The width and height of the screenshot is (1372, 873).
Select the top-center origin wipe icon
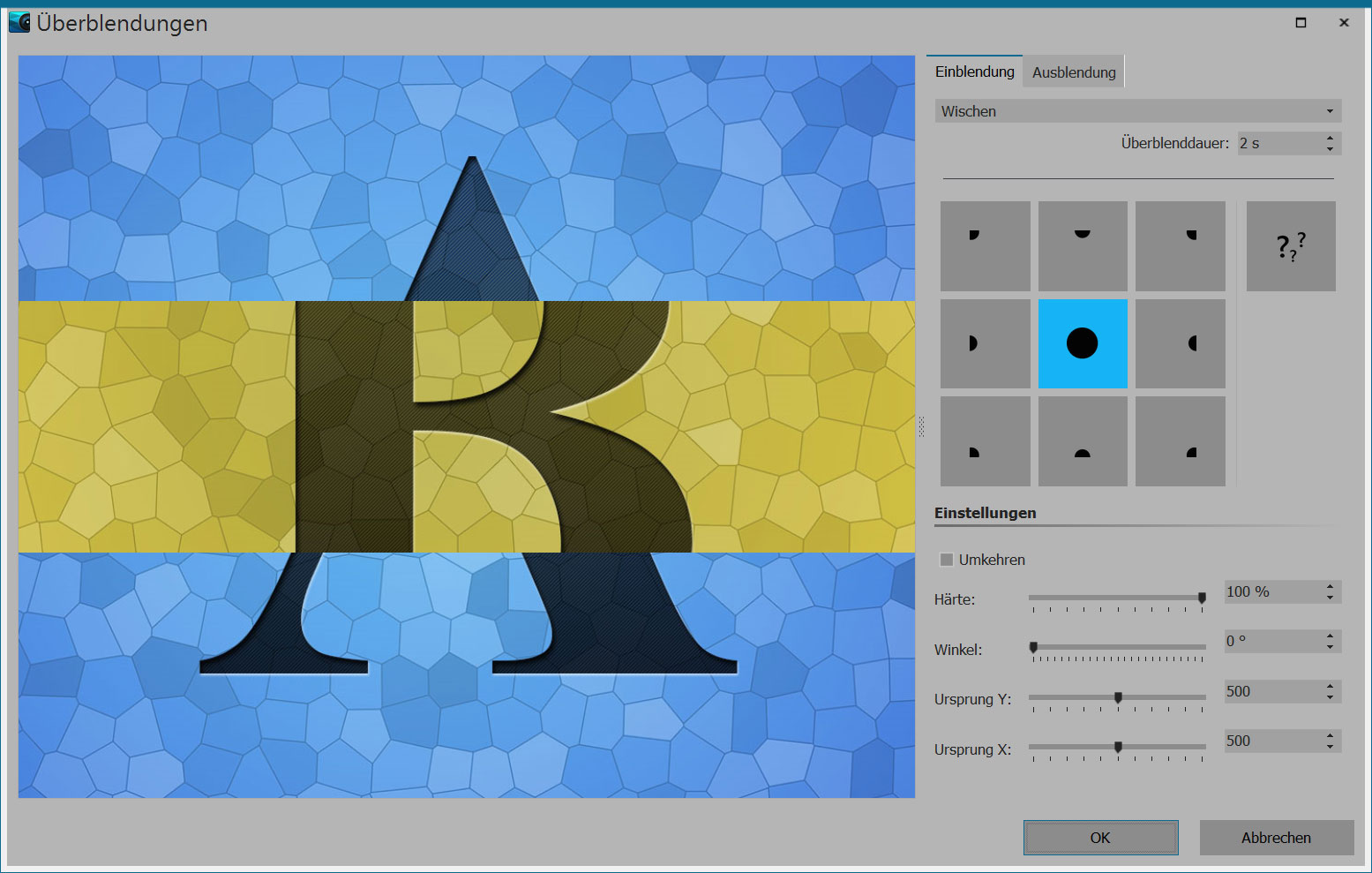pos(1083,246)
